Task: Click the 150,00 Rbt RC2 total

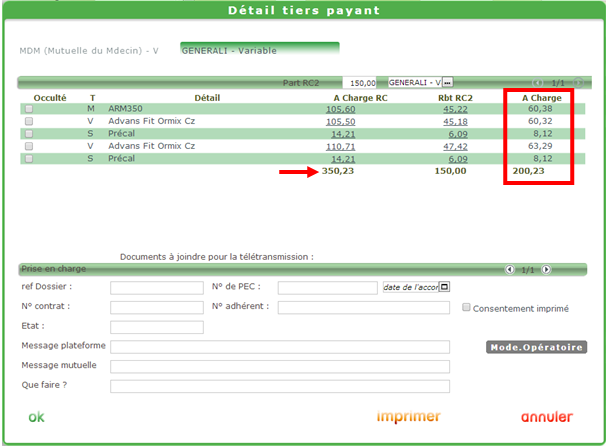Action: [x=450, y=171]
